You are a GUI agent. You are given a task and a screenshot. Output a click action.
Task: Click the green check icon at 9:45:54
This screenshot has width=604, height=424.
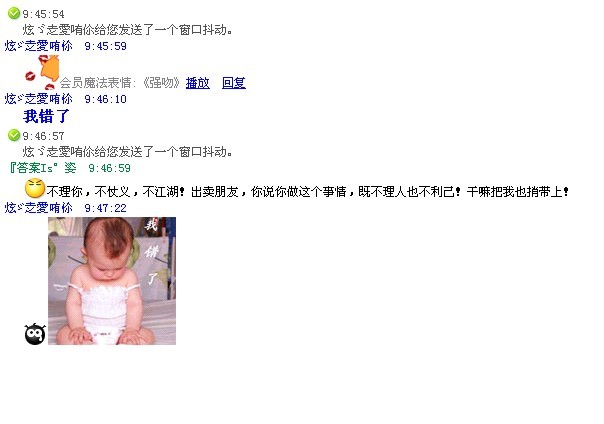[13, 13]
